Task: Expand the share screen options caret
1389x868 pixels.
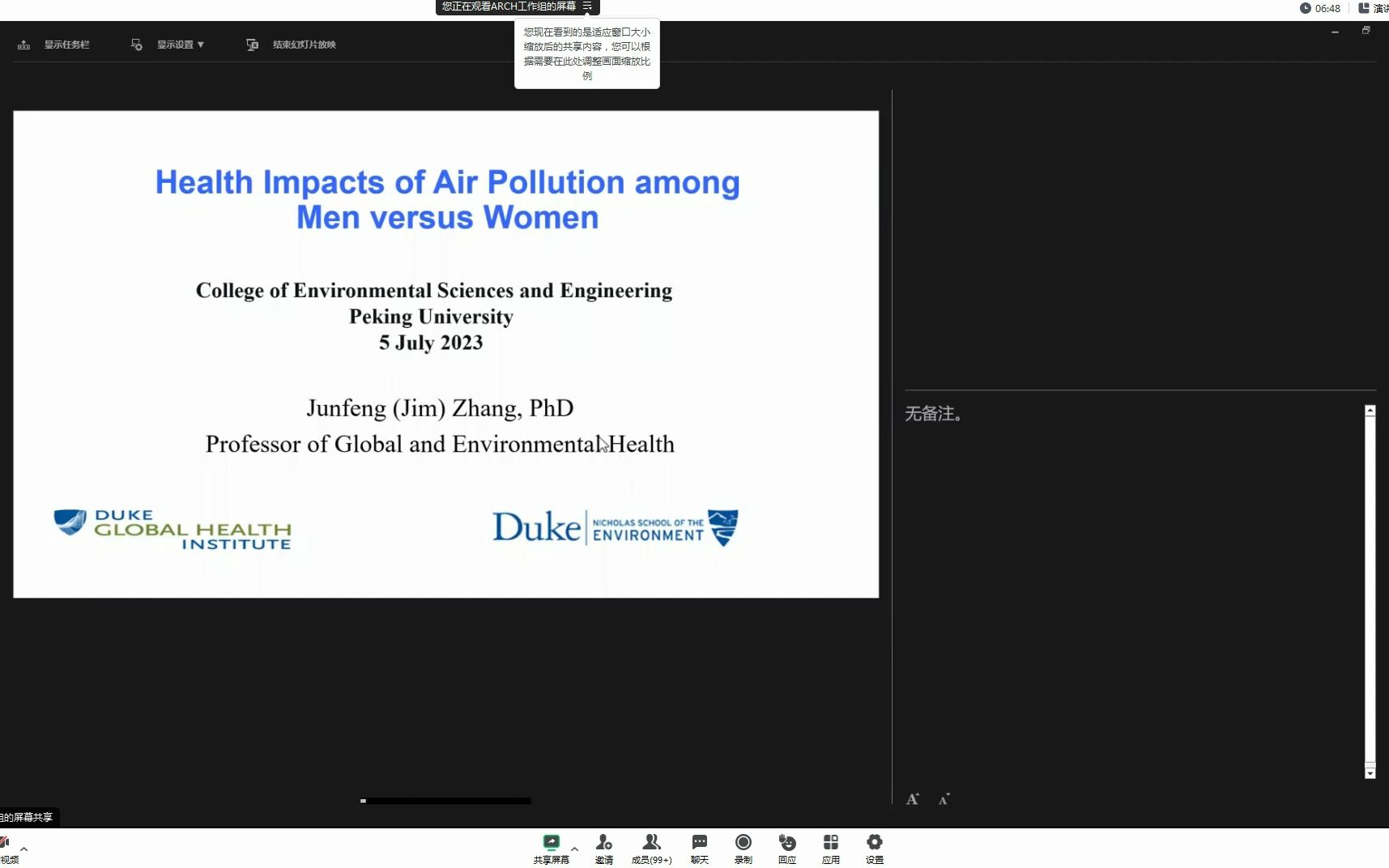Action: 574,849
